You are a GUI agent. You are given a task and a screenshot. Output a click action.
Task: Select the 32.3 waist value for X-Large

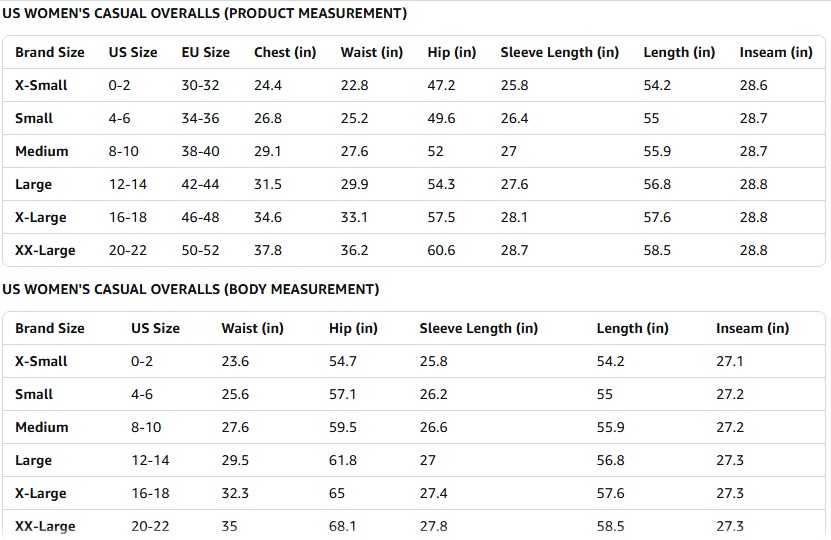235,493
